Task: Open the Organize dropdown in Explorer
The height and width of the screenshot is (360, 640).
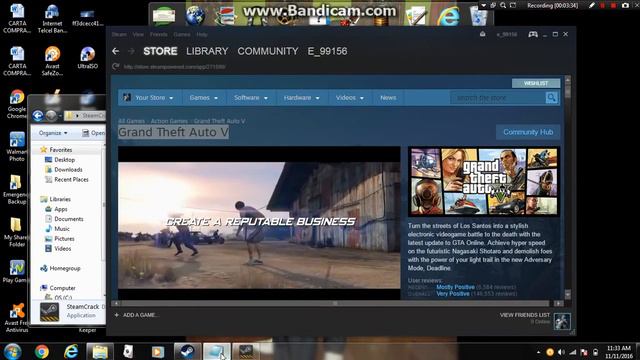Action: pos(53,133)
